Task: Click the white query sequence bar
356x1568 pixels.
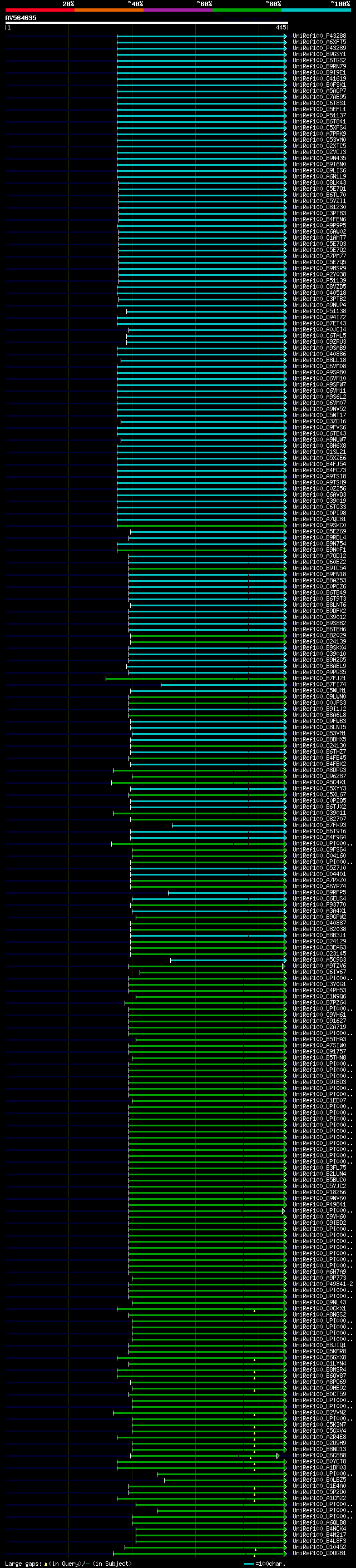Action: [147, 23]
